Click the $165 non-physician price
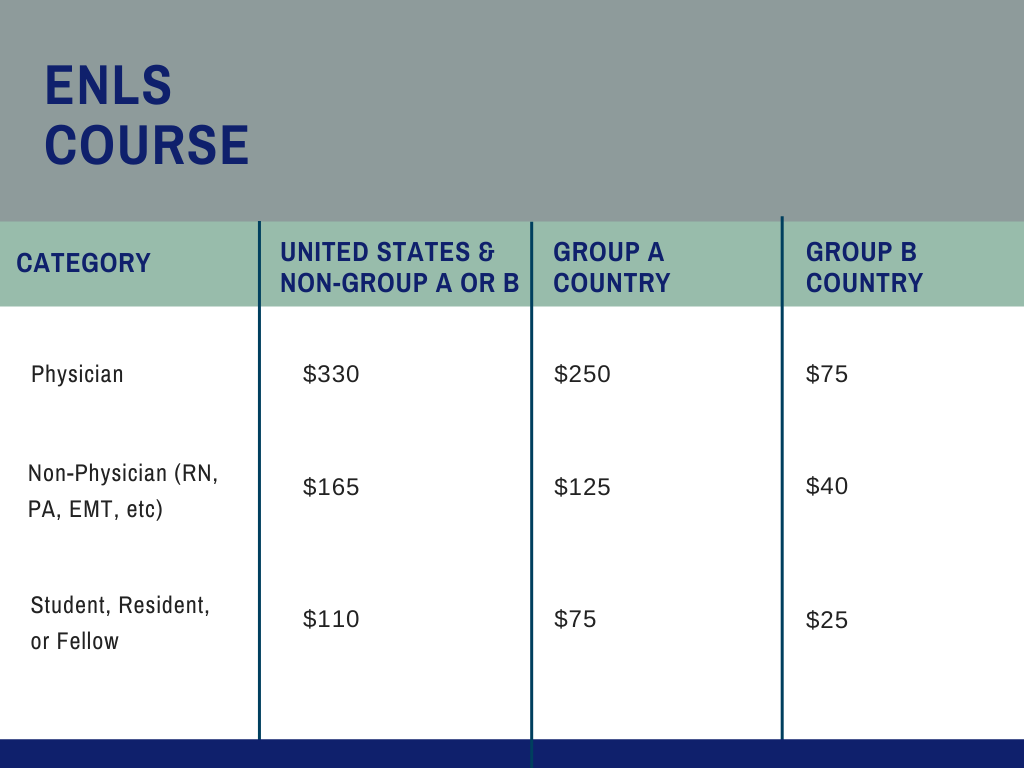 [331, 487]
